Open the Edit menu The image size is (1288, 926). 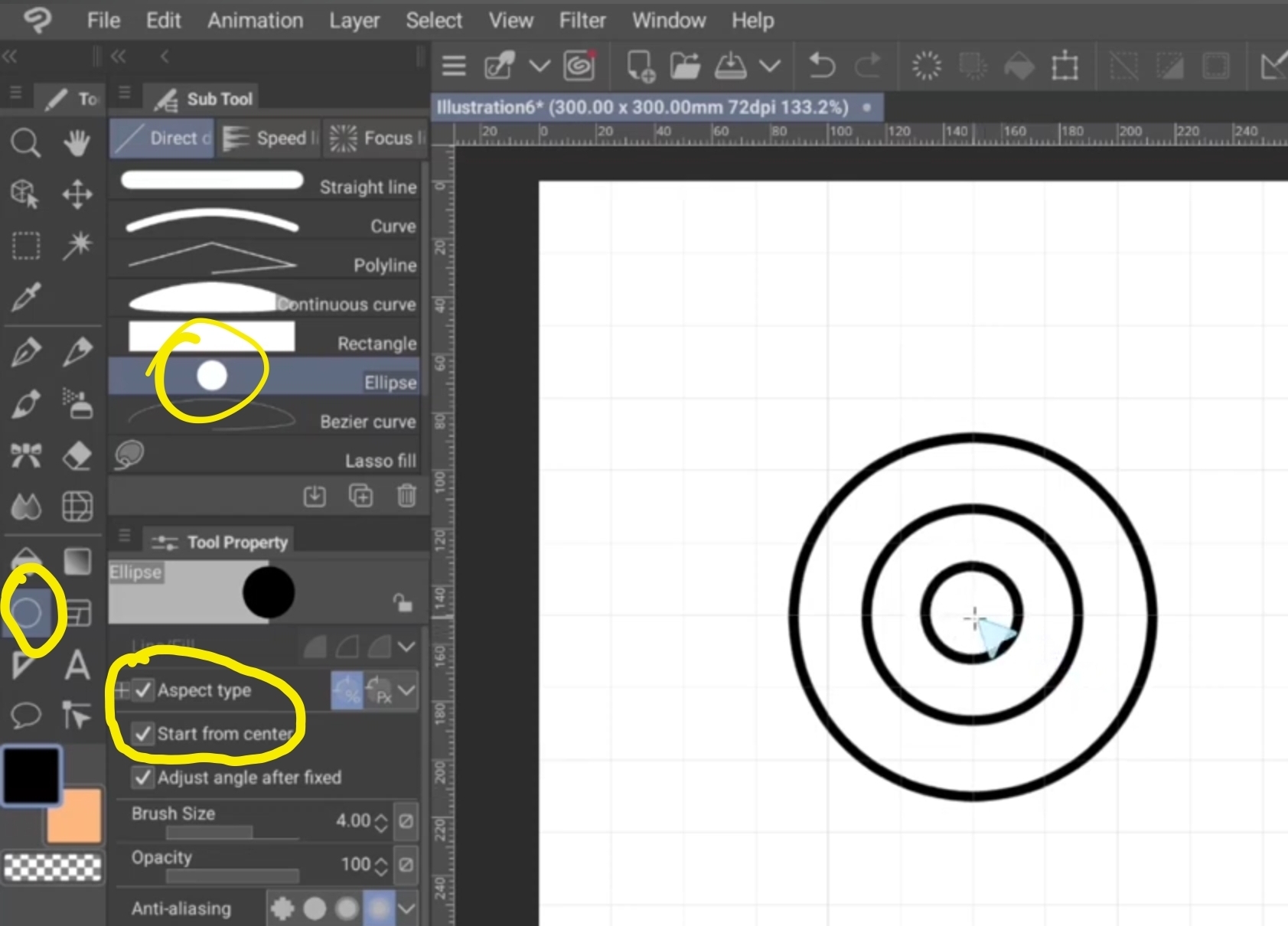coord(163,20)
